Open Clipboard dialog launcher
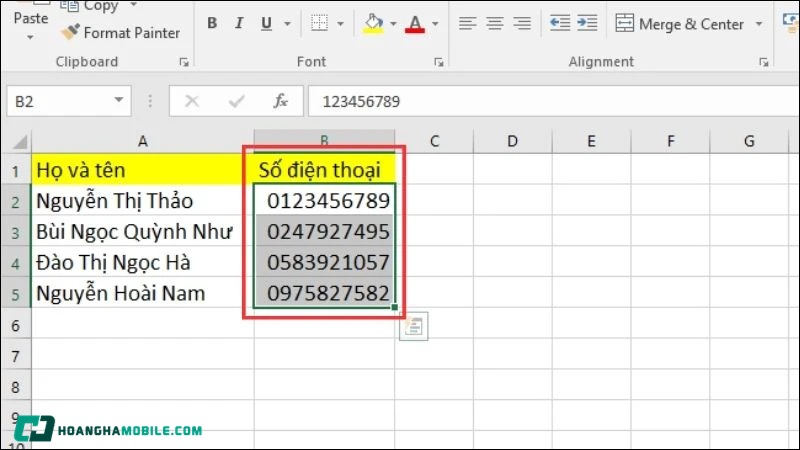 point(184,62)
